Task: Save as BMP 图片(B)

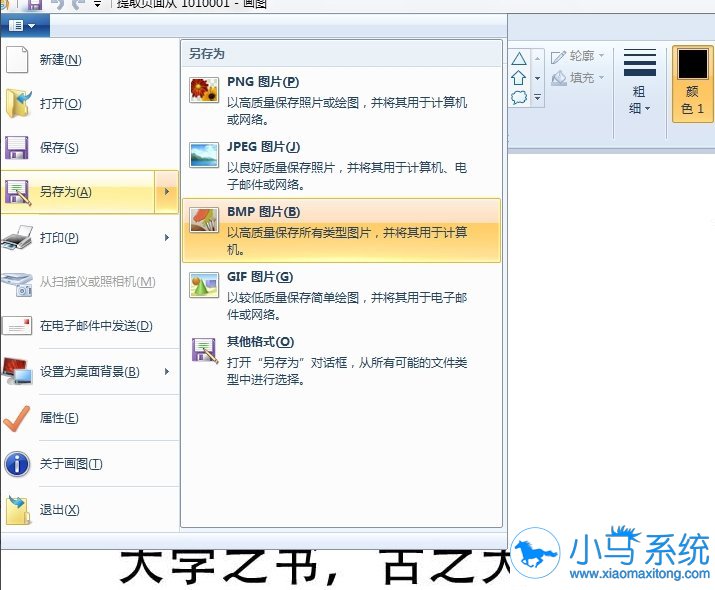Action: click(x=341, y=230)
